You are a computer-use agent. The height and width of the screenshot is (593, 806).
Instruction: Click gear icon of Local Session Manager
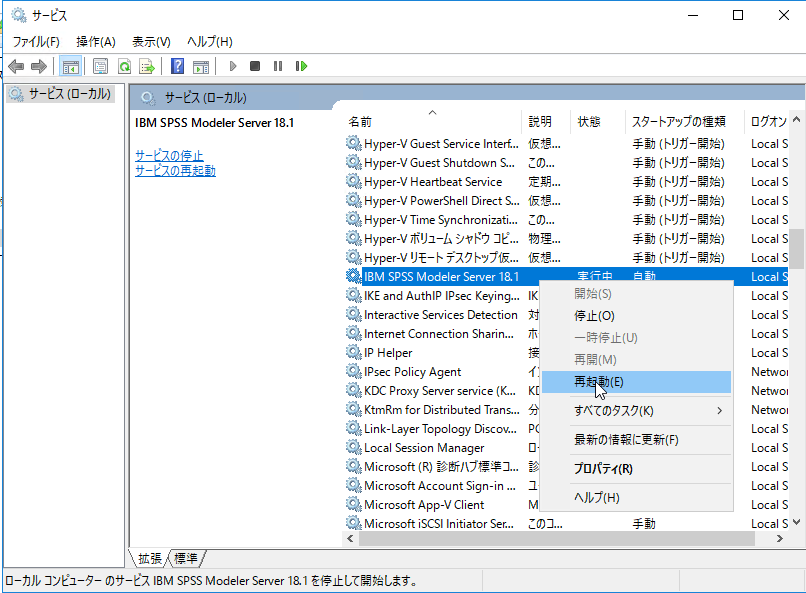click(354, 448)
